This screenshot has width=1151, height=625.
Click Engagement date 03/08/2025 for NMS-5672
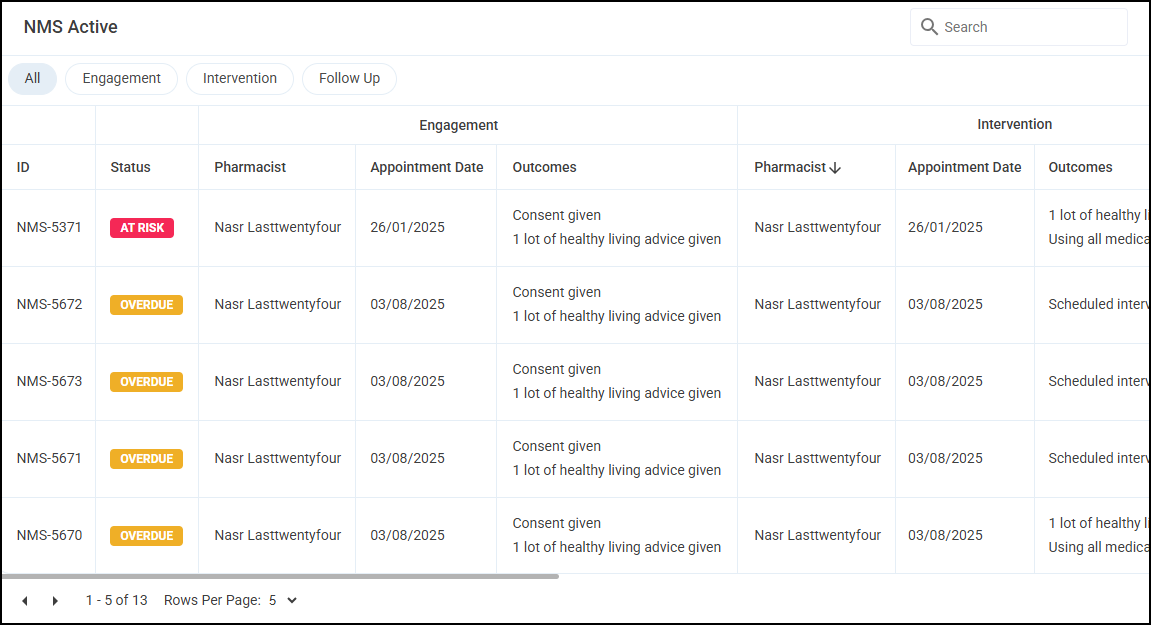coord(407,305)
